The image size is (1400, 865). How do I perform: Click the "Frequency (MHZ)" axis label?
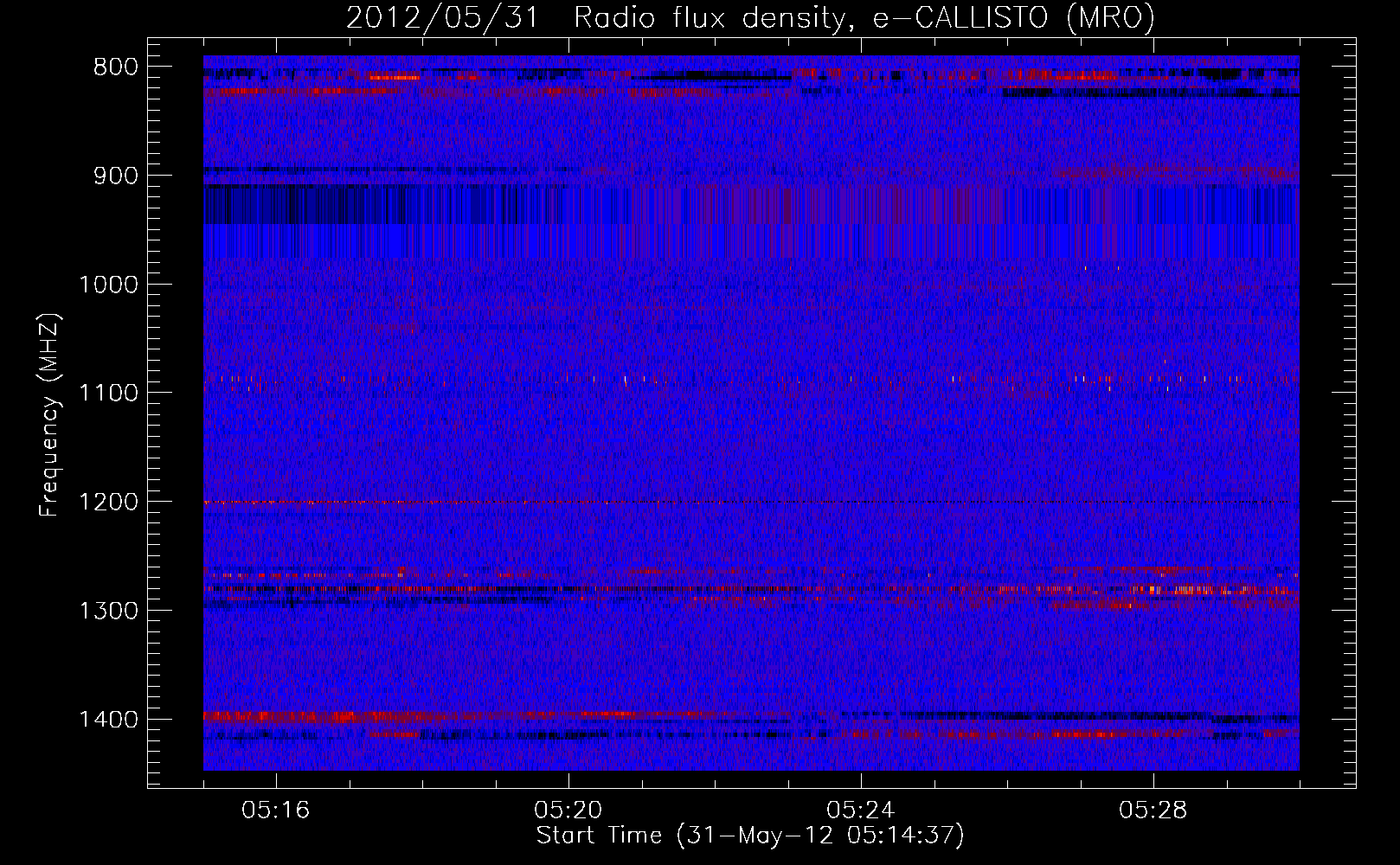(x=49, y=414)
